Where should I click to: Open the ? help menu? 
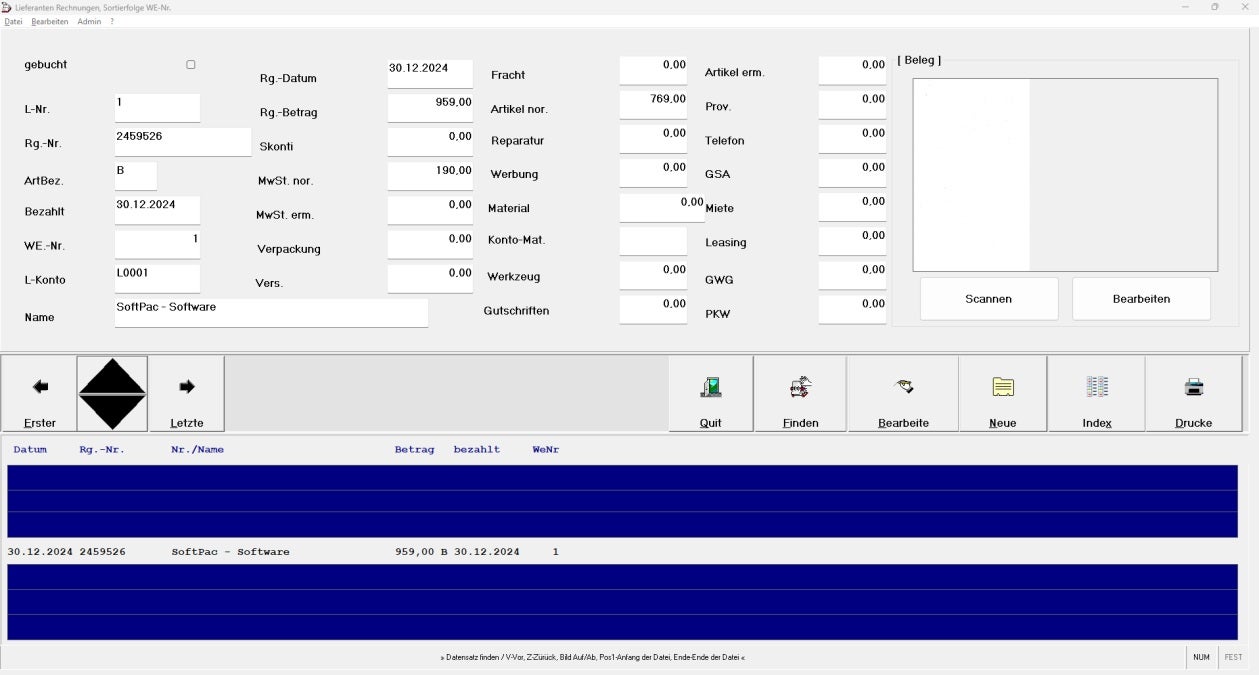(x=112, y=21)
